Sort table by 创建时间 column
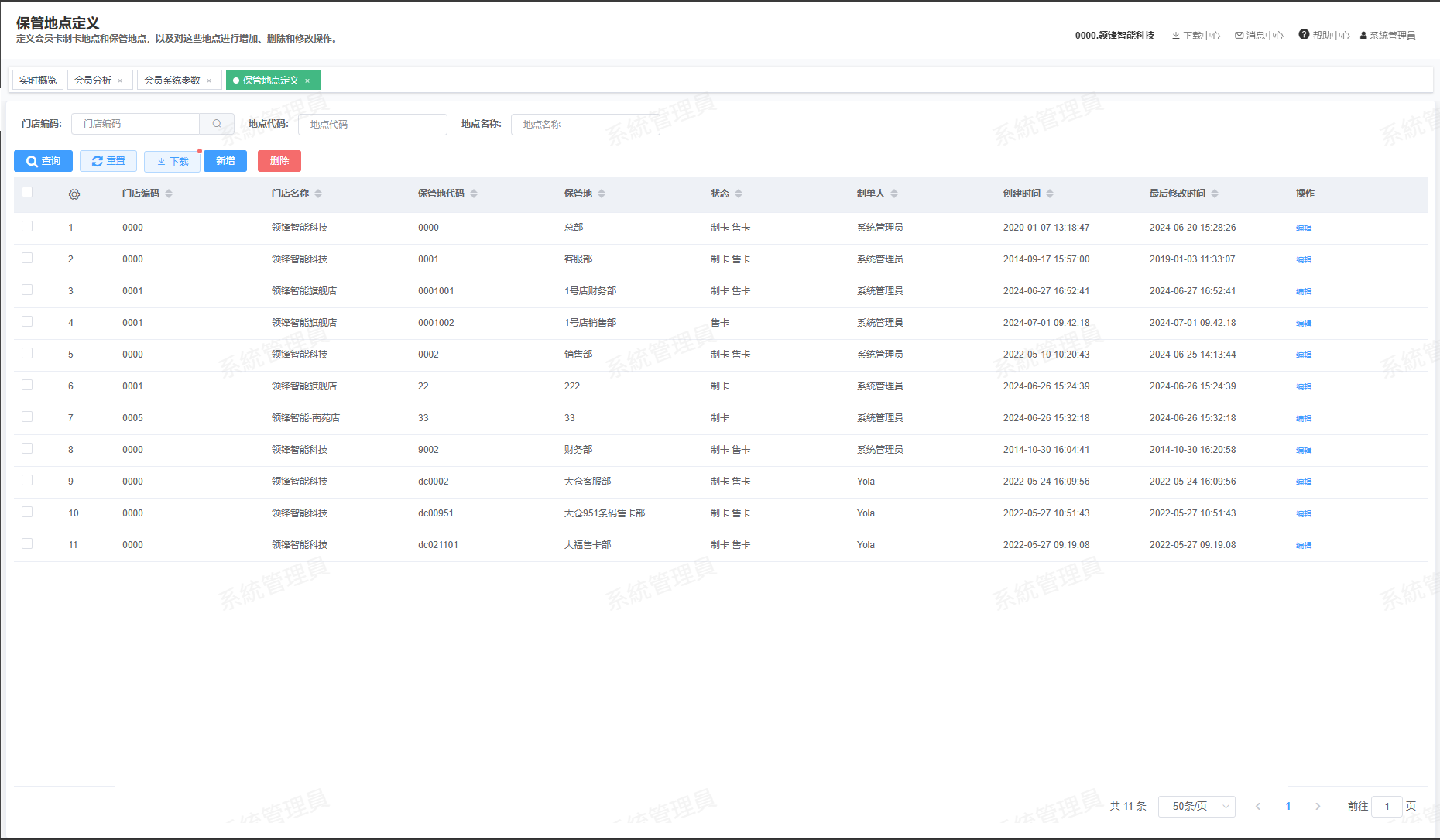This screenshot has width=1440, height=840. (x=1050, y=194)
